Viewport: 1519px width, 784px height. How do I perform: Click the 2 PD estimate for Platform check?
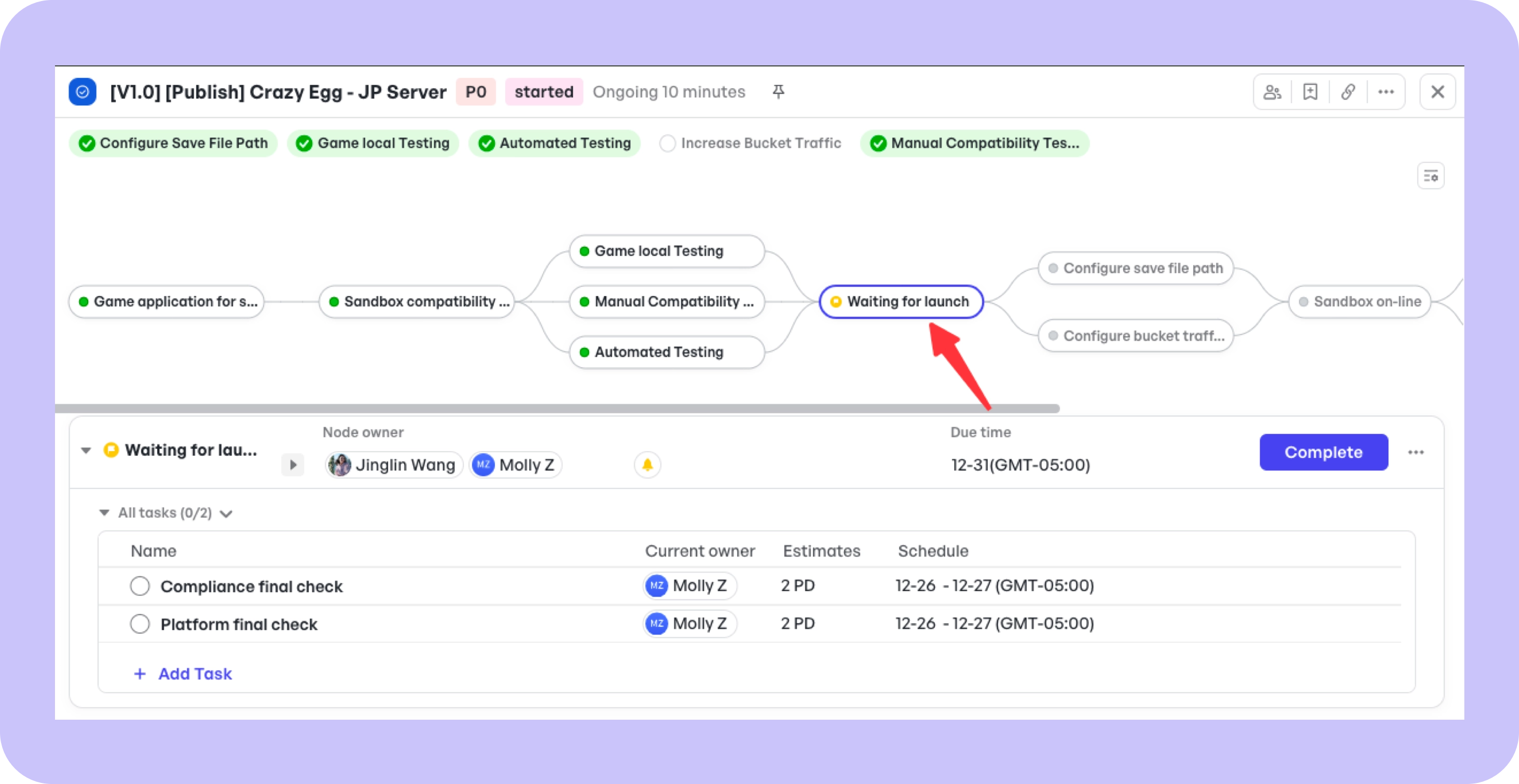[798, 623]
